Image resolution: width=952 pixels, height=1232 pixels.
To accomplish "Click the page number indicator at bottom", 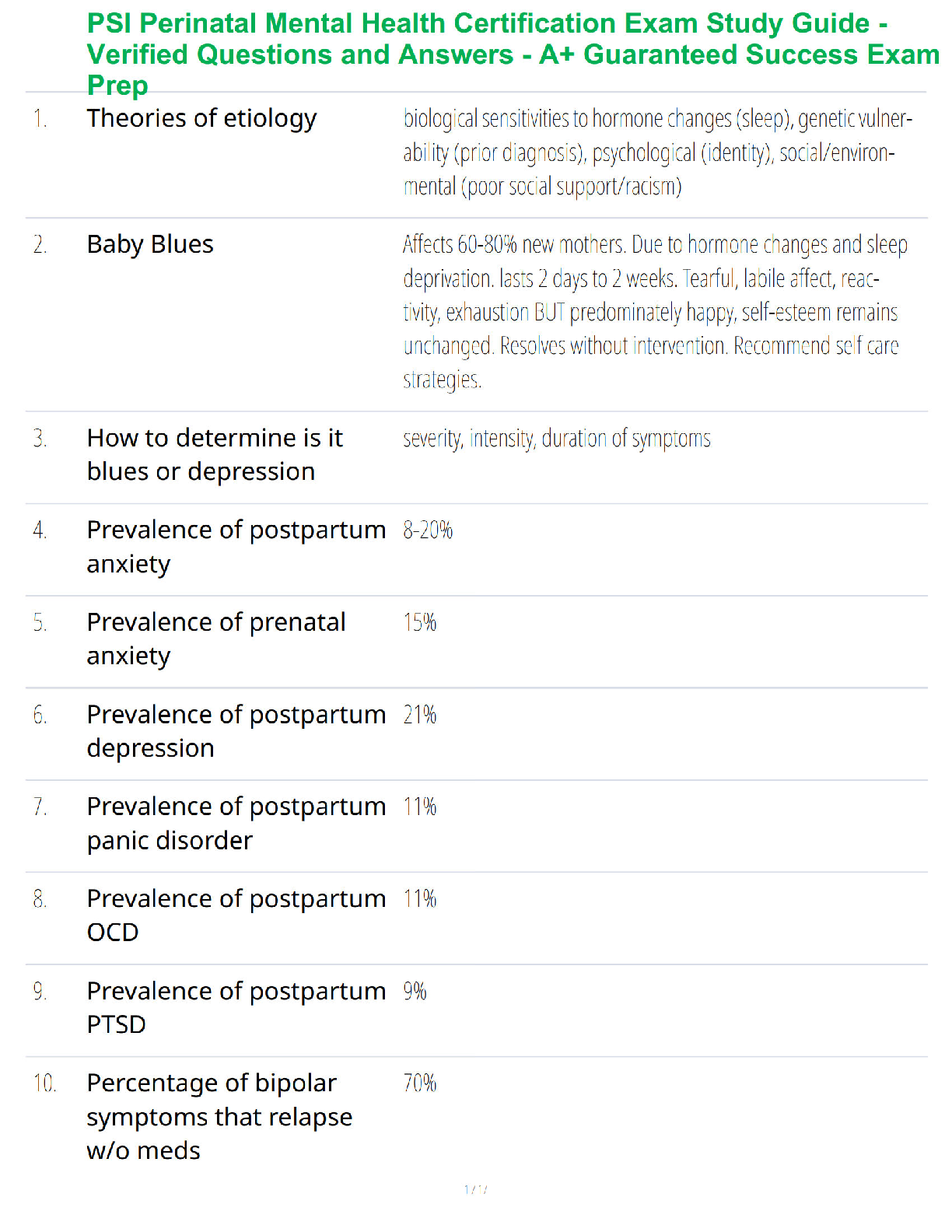I will click(476, 1189).
